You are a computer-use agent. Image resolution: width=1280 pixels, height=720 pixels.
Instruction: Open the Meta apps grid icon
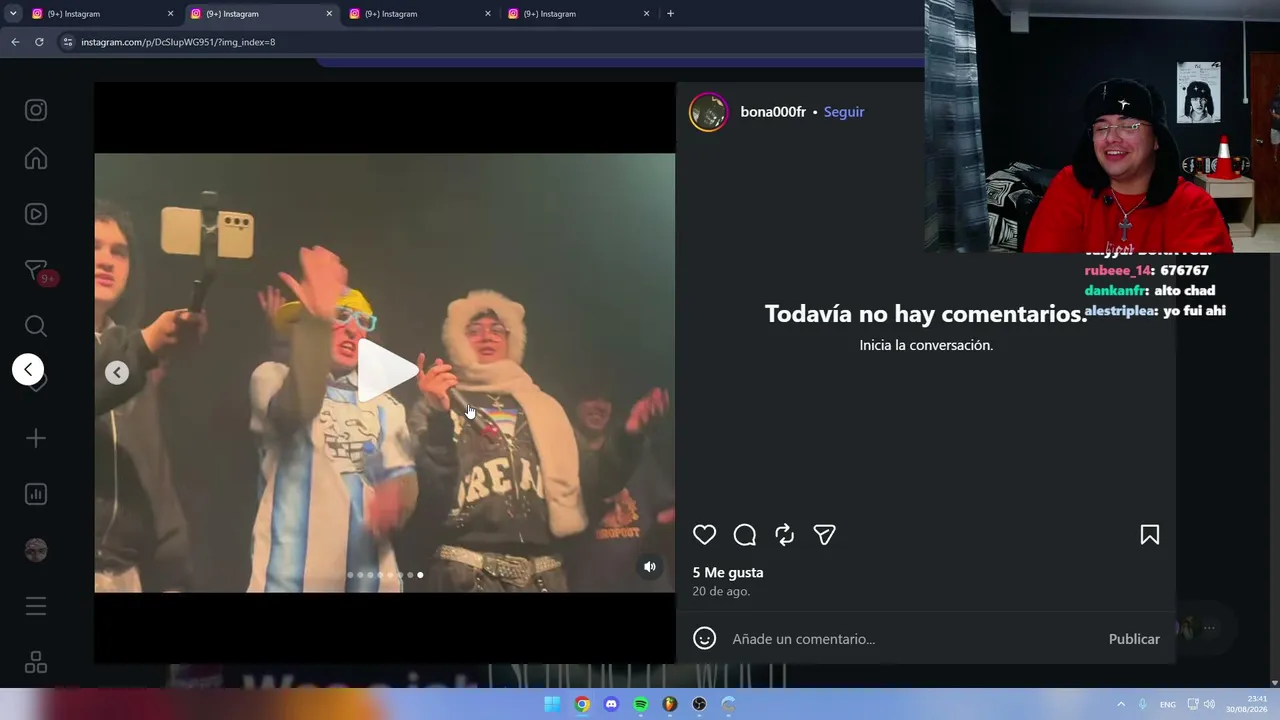click(x=36, y=662)
